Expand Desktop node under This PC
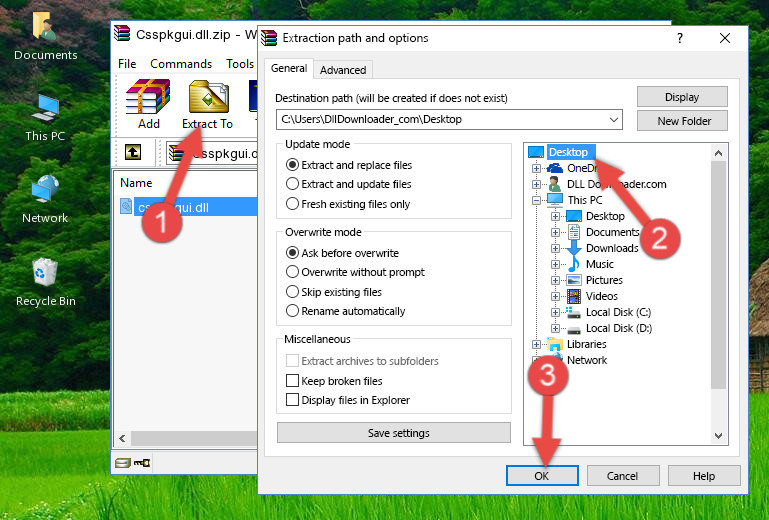 click(555, 216)
